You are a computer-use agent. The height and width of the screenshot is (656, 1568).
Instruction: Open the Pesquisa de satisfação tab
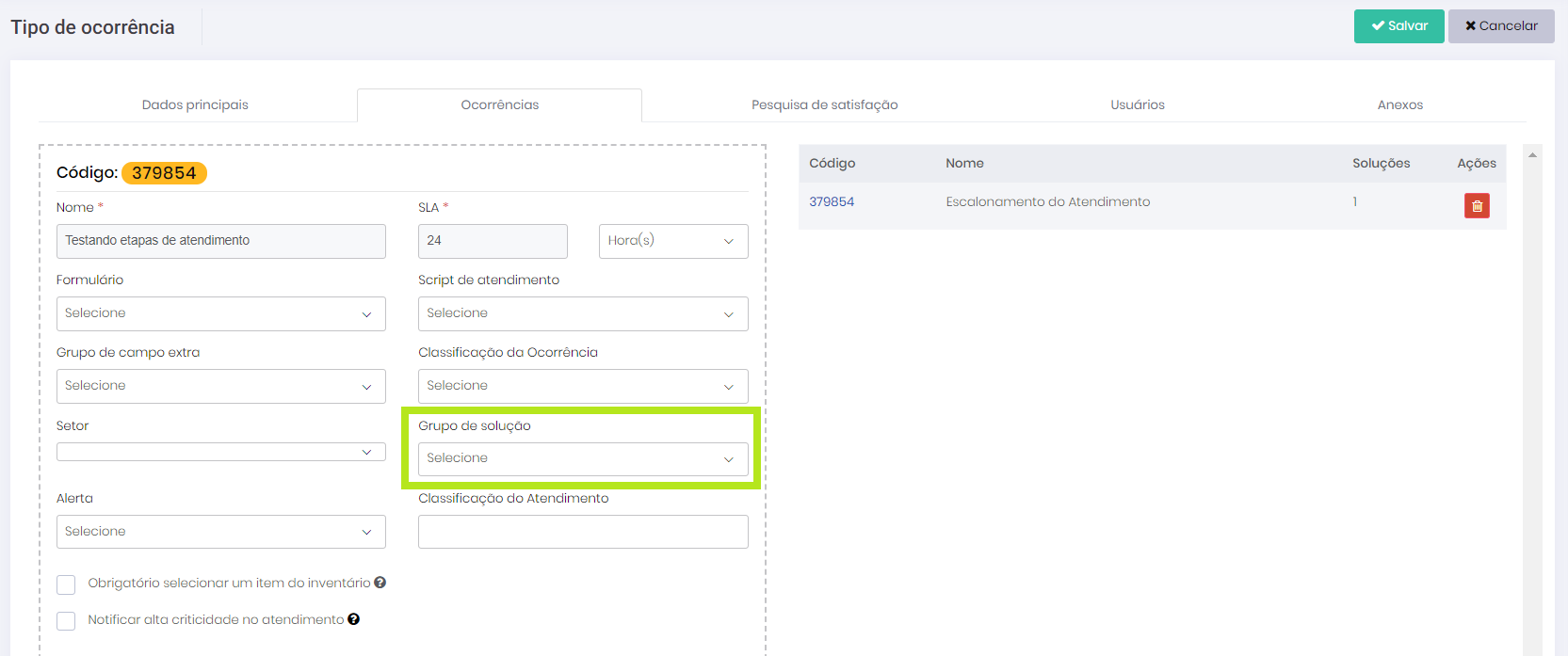(x=824, y=104)
